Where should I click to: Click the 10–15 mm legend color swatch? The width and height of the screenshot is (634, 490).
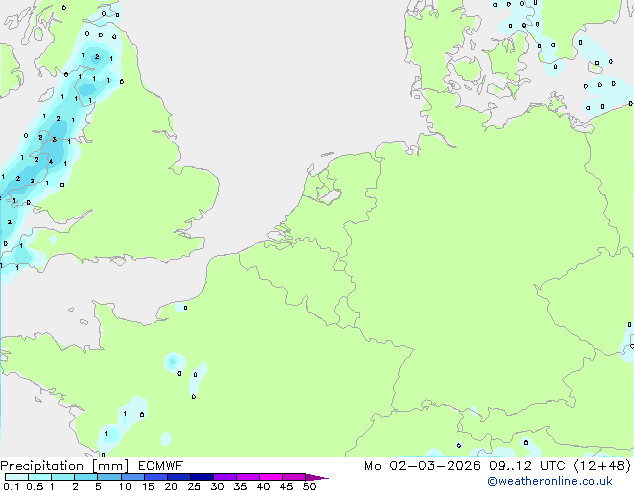pyautogui.click(x=133, y=477)
